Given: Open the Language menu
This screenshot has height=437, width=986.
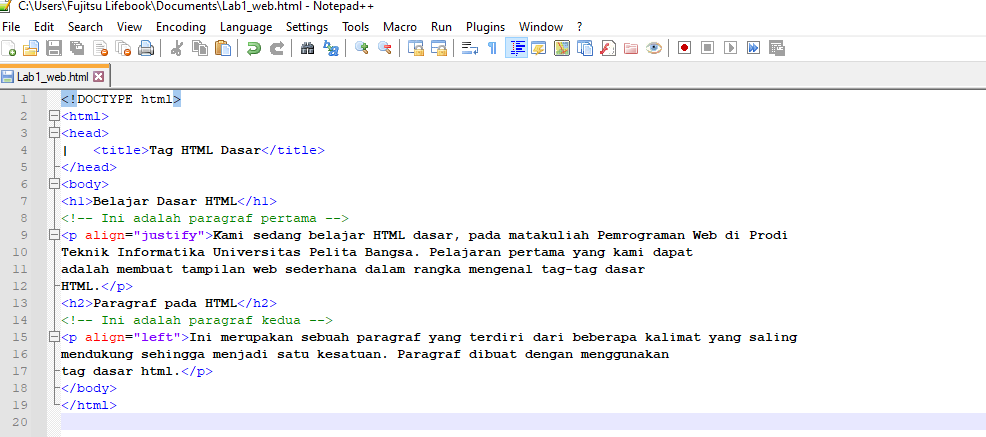Looking at the screenshot, I should point(246,27).
